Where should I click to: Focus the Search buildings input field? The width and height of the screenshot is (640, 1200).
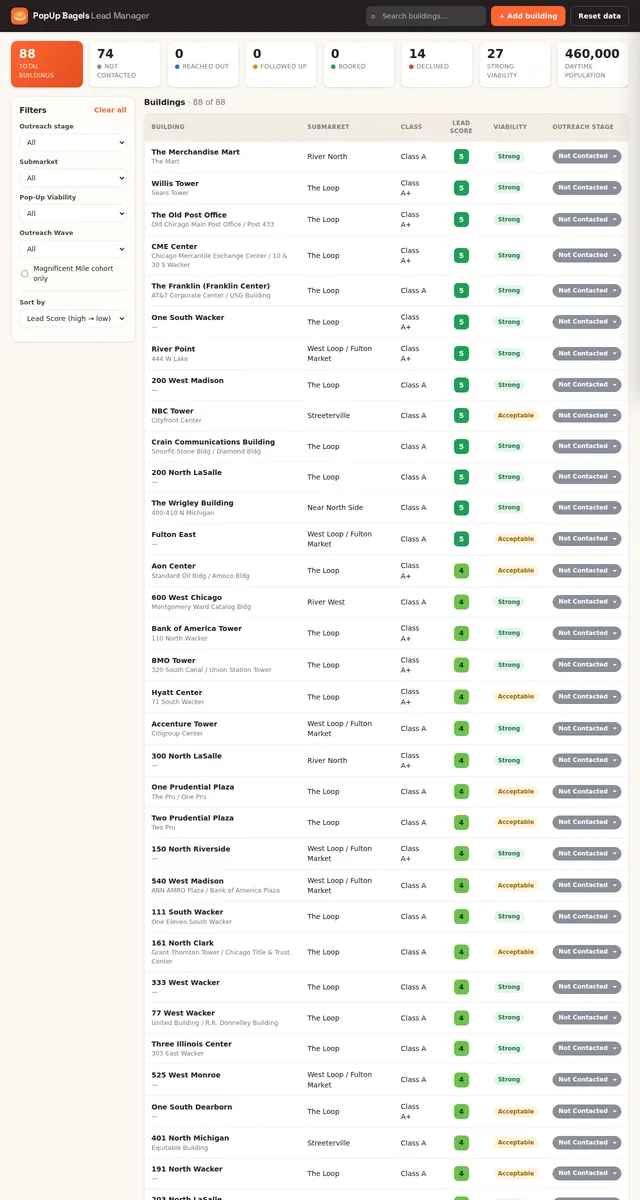tap(426, 16)
